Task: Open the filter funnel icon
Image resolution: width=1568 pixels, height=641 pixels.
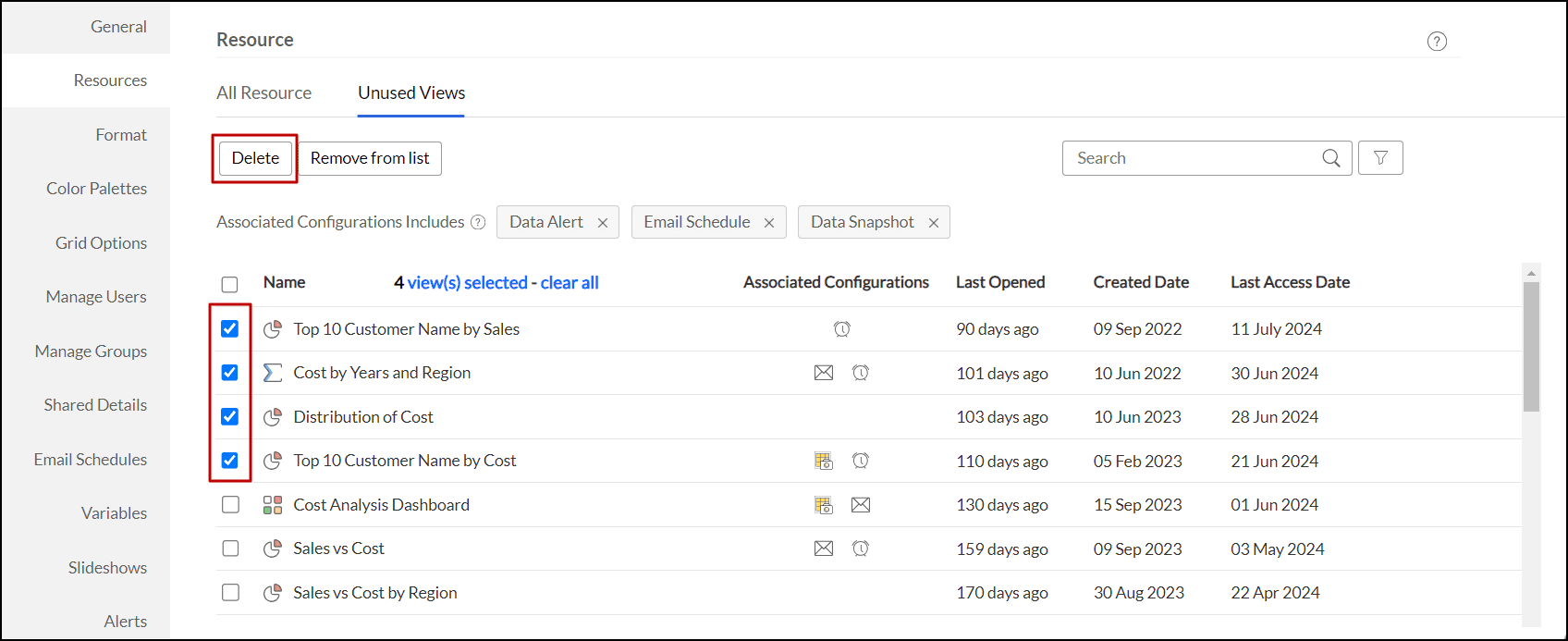Action: click(x=1380, y=158)
